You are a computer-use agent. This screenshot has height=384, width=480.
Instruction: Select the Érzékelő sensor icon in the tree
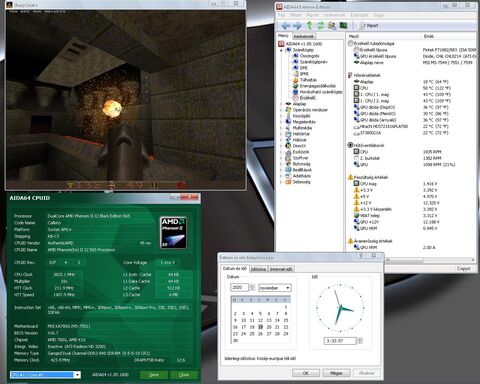click(295, 98)
